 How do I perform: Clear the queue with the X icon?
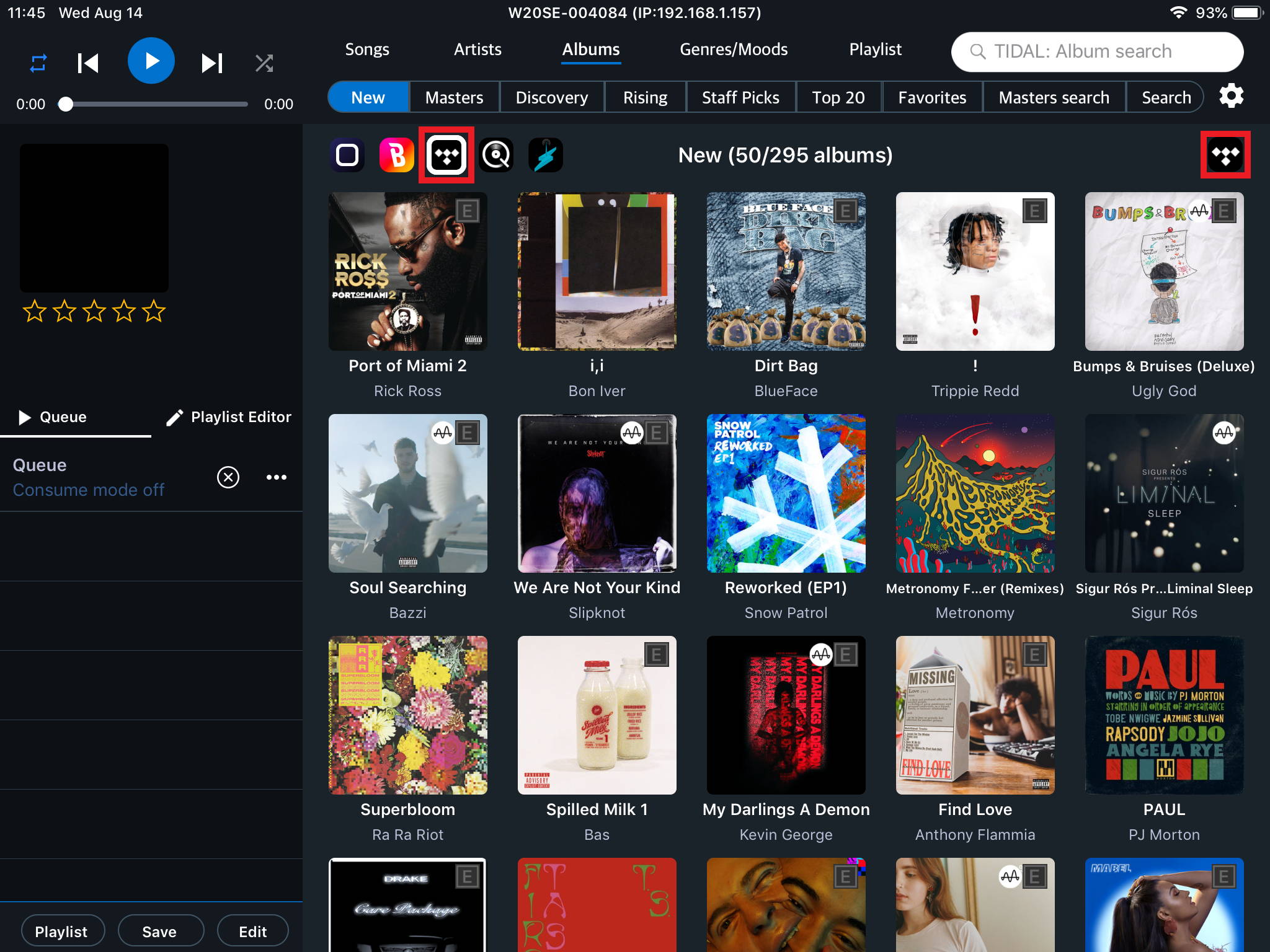(x=228, y=477)
